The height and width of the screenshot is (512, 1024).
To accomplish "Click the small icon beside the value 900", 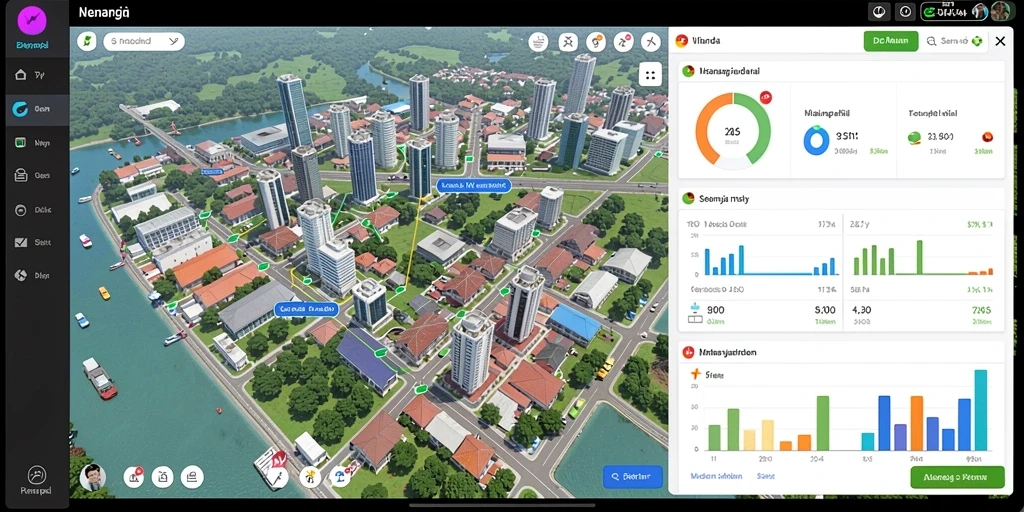I will (x=695, y=313).
